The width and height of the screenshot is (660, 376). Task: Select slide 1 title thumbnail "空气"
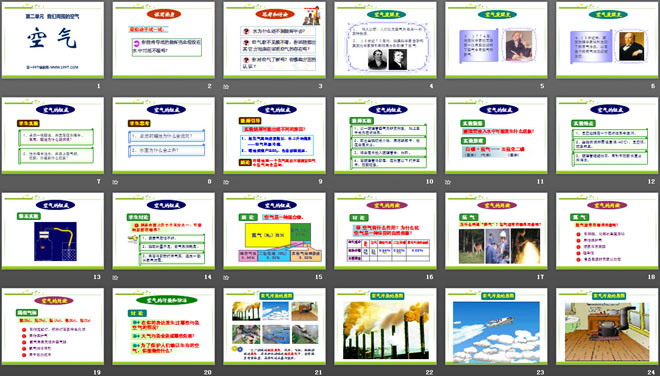point(53,40)
